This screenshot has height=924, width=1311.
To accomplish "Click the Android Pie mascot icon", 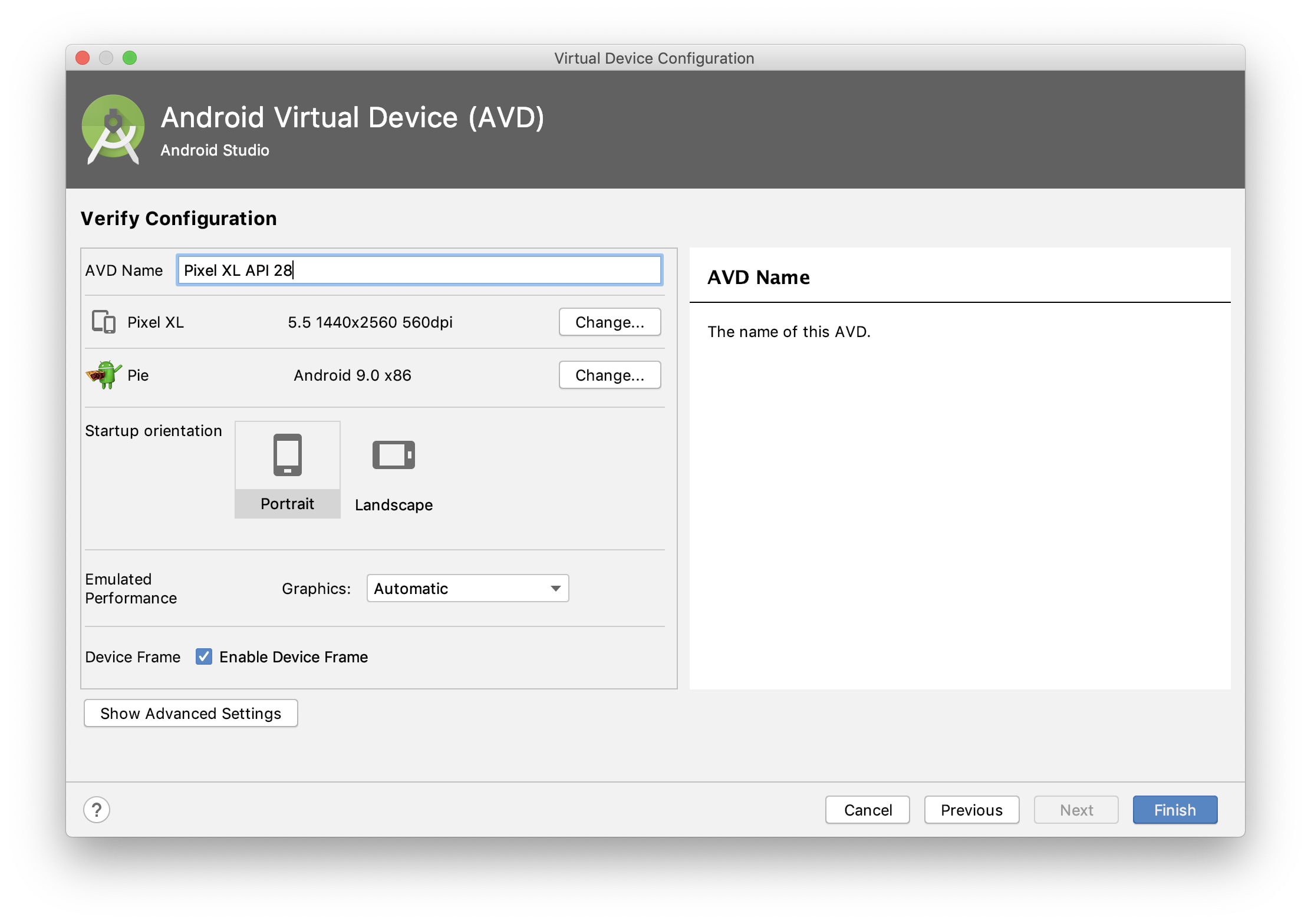I will [104, 375].
